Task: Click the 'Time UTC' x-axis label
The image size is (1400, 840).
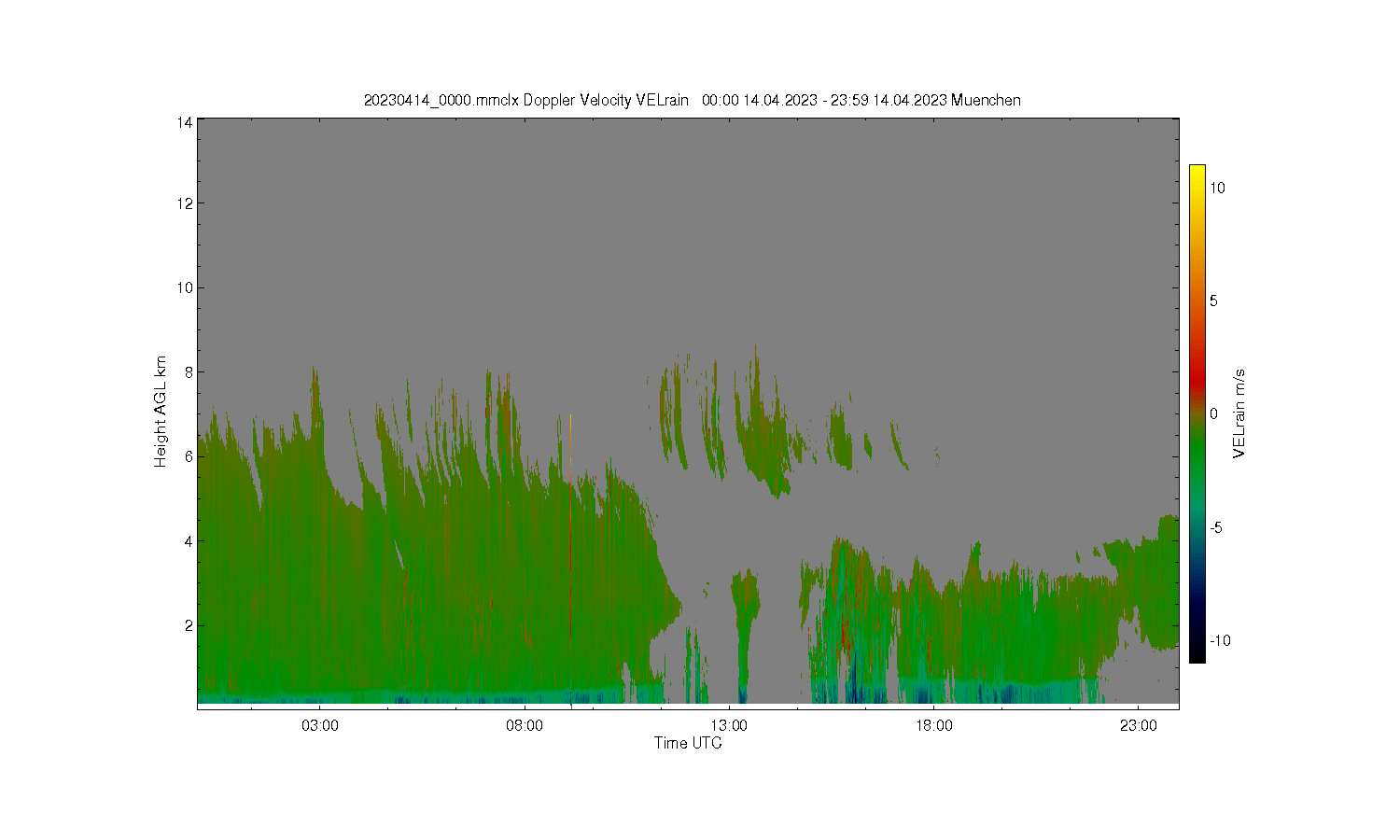Action: pos(688,744)
